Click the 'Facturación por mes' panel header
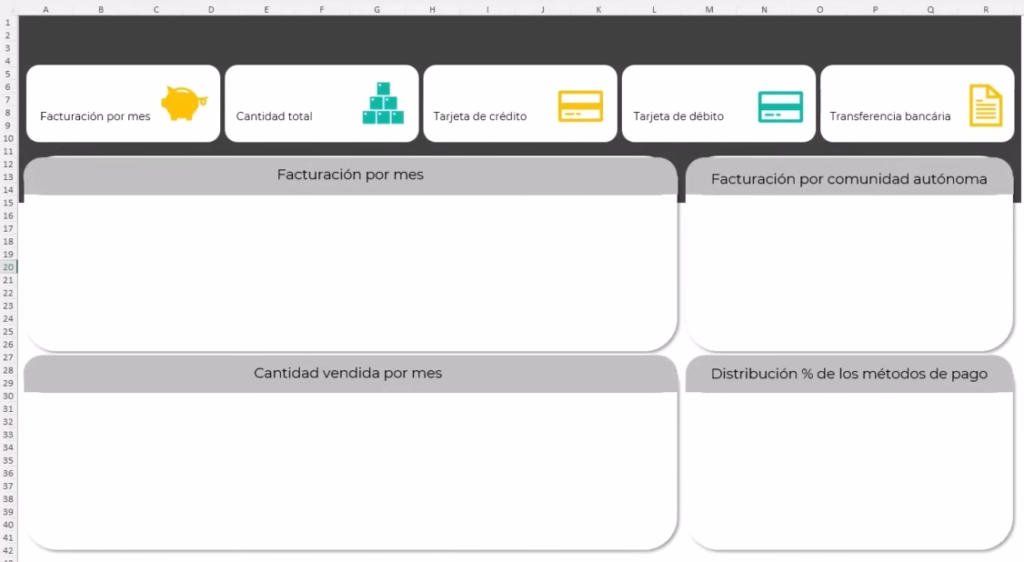1024x562 pixels. [x=350, y=175]
